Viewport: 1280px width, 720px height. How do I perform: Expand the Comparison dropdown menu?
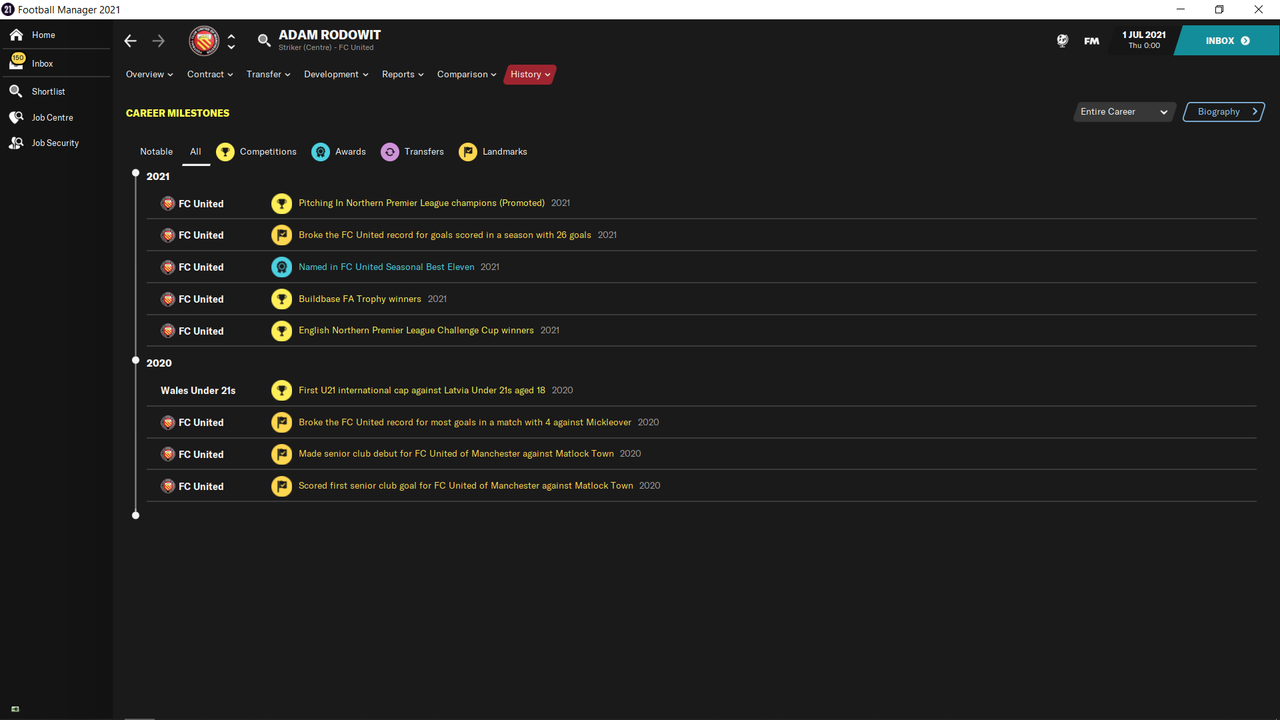[x=467, y=74]
